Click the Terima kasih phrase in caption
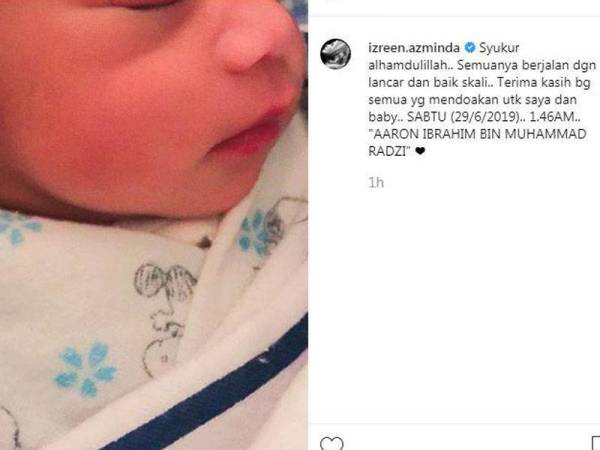The height and width of the screenshot is (450, 600). (537, 82)
